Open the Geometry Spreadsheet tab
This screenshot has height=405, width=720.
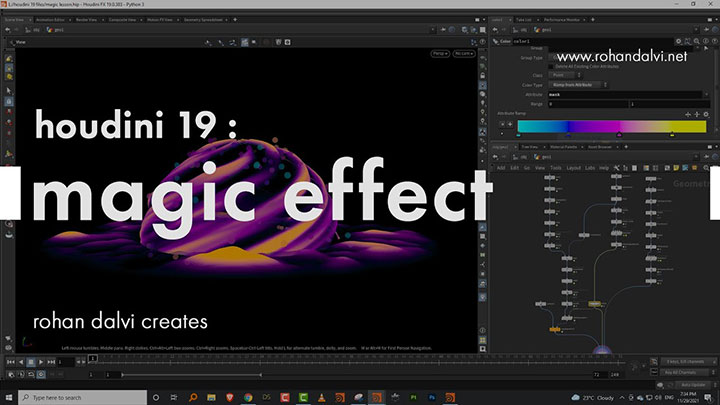[203, 20]
